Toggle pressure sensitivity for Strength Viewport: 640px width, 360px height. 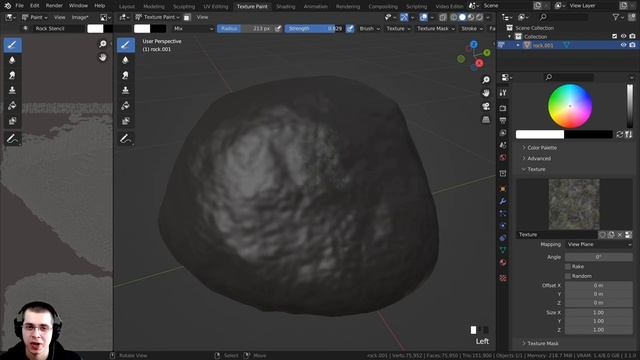coord(350,29)
